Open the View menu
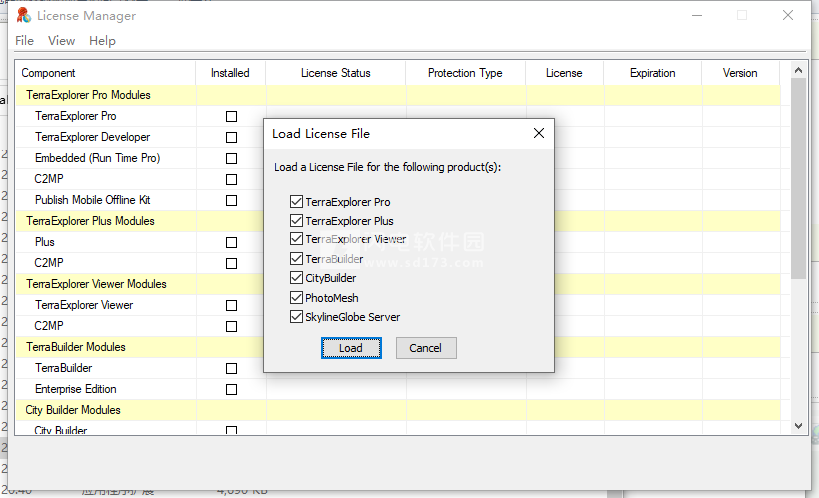This screenshot has width=819, height=498. point(62,41)
